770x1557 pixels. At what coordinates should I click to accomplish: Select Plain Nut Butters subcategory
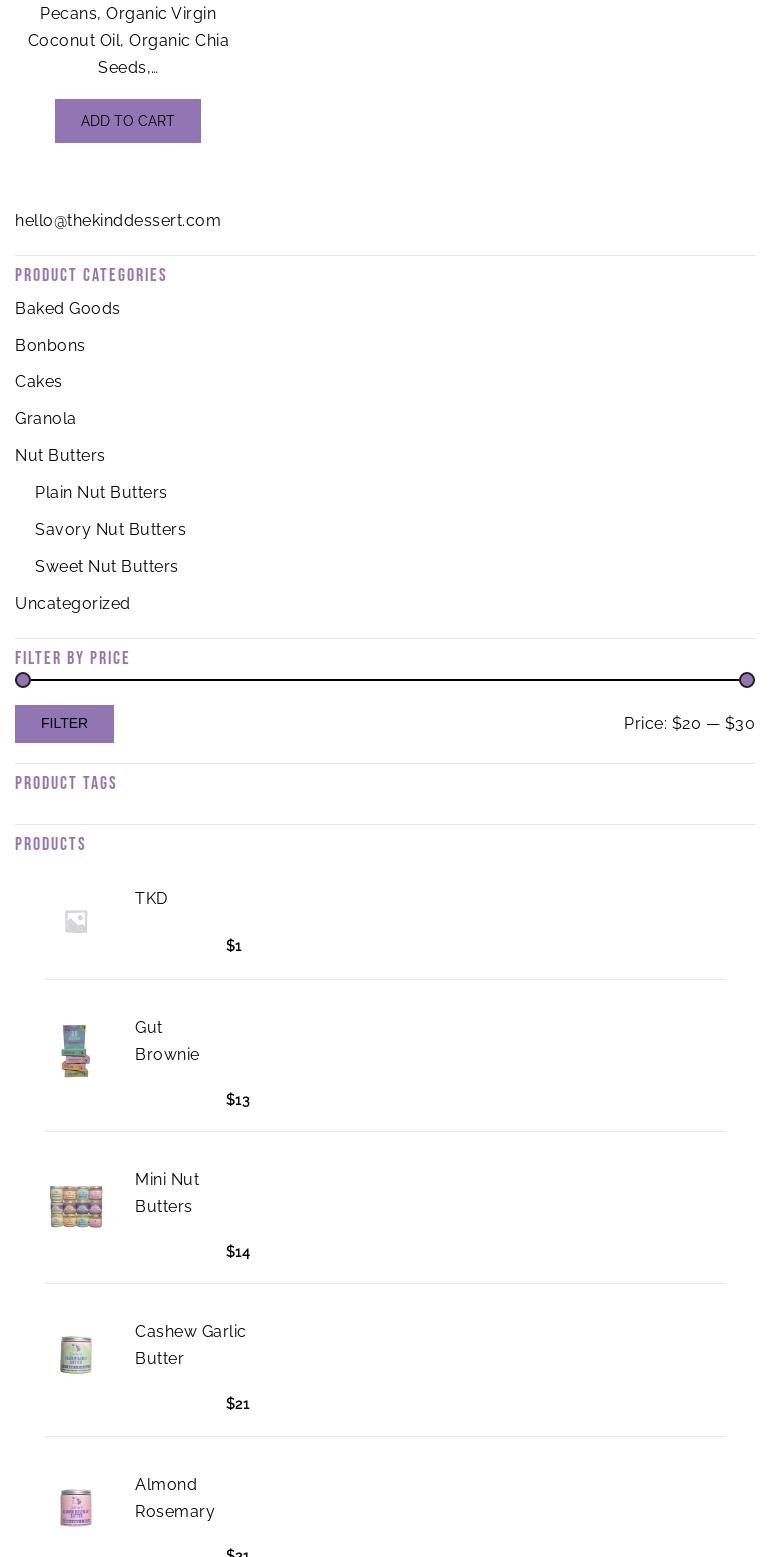point(101,492)
